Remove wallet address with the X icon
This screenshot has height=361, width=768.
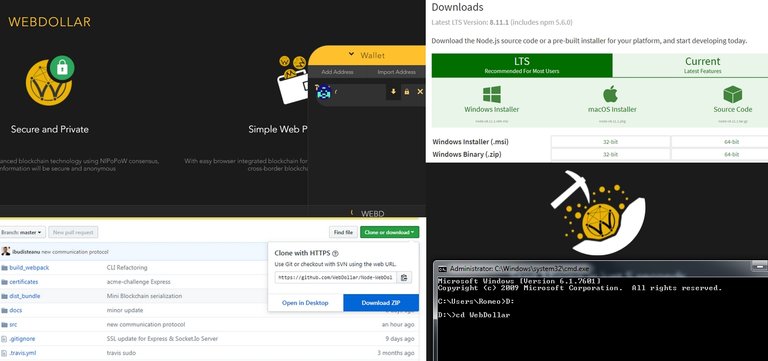point(420,92)
